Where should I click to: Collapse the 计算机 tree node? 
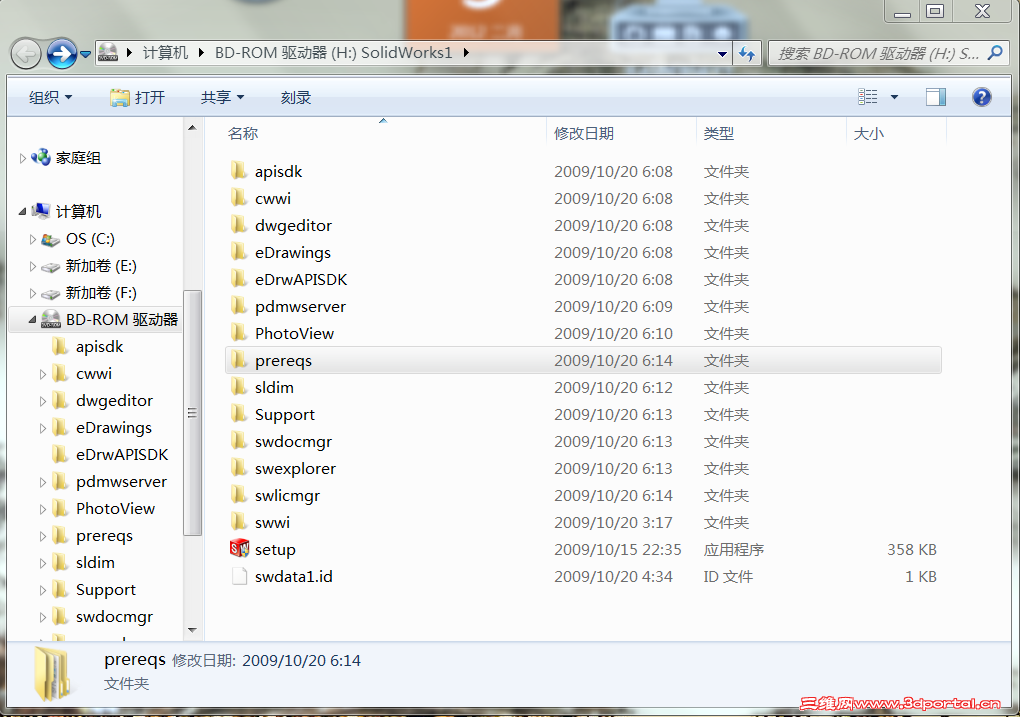(23, 211)
